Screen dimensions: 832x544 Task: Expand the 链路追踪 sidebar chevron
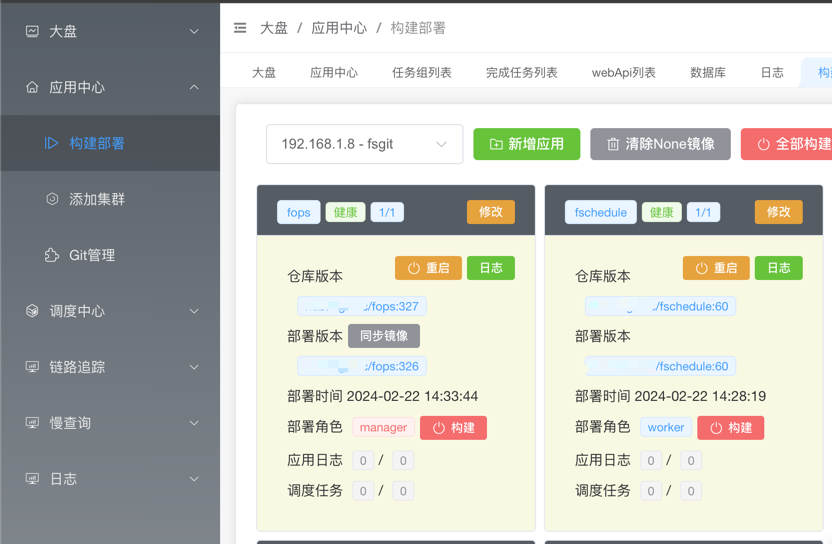coord(194,367)
